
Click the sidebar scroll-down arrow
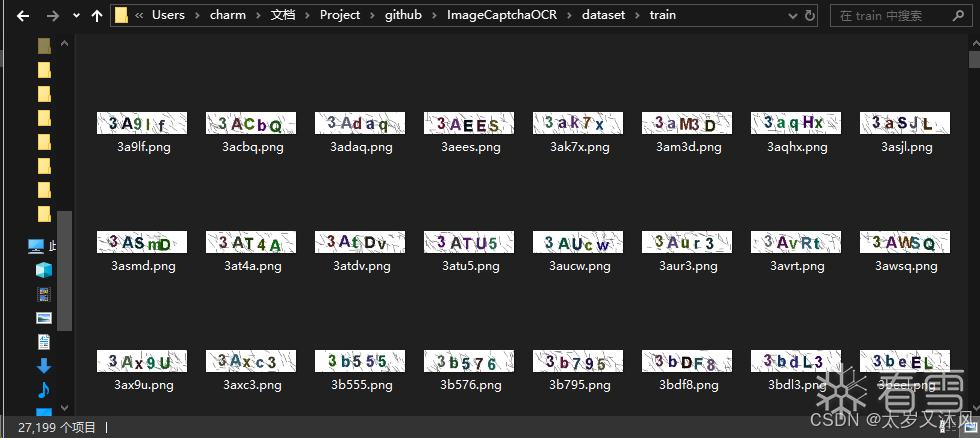click(64, 408)
